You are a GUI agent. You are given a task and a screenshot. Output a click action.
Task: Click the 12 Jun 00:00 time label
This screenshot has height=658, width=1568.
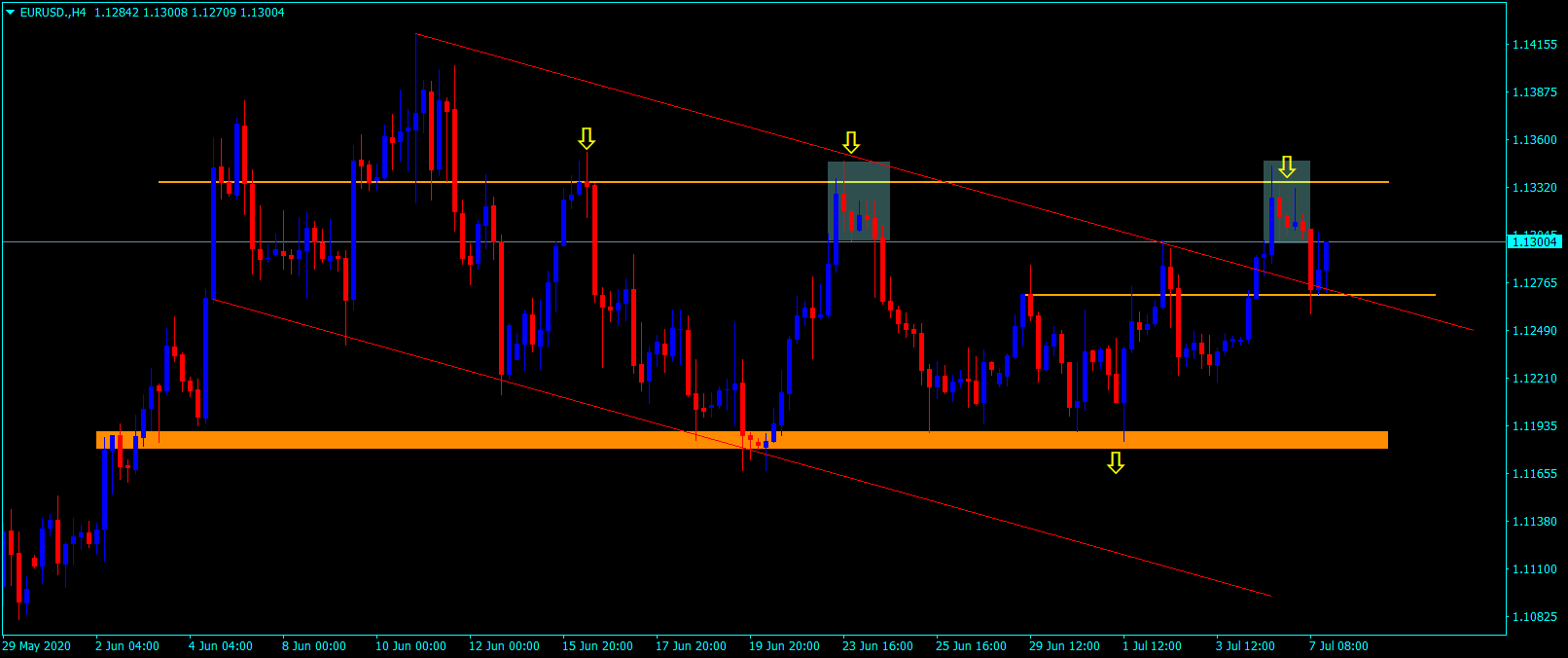click(504, 646)
